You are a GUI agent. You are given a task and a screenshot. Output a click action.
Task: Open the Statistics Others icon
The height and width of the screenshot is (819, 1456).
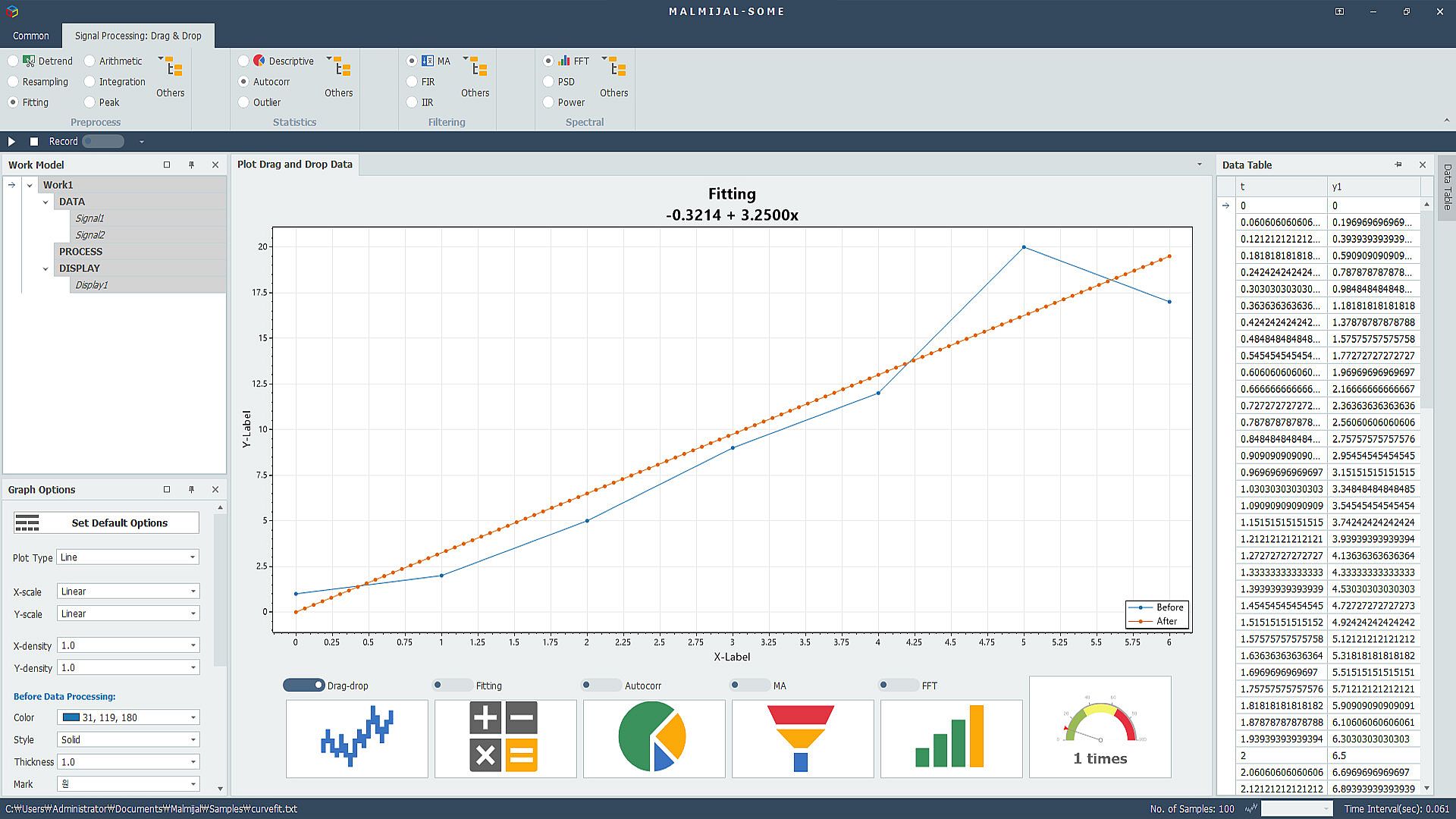pos(341,68)
